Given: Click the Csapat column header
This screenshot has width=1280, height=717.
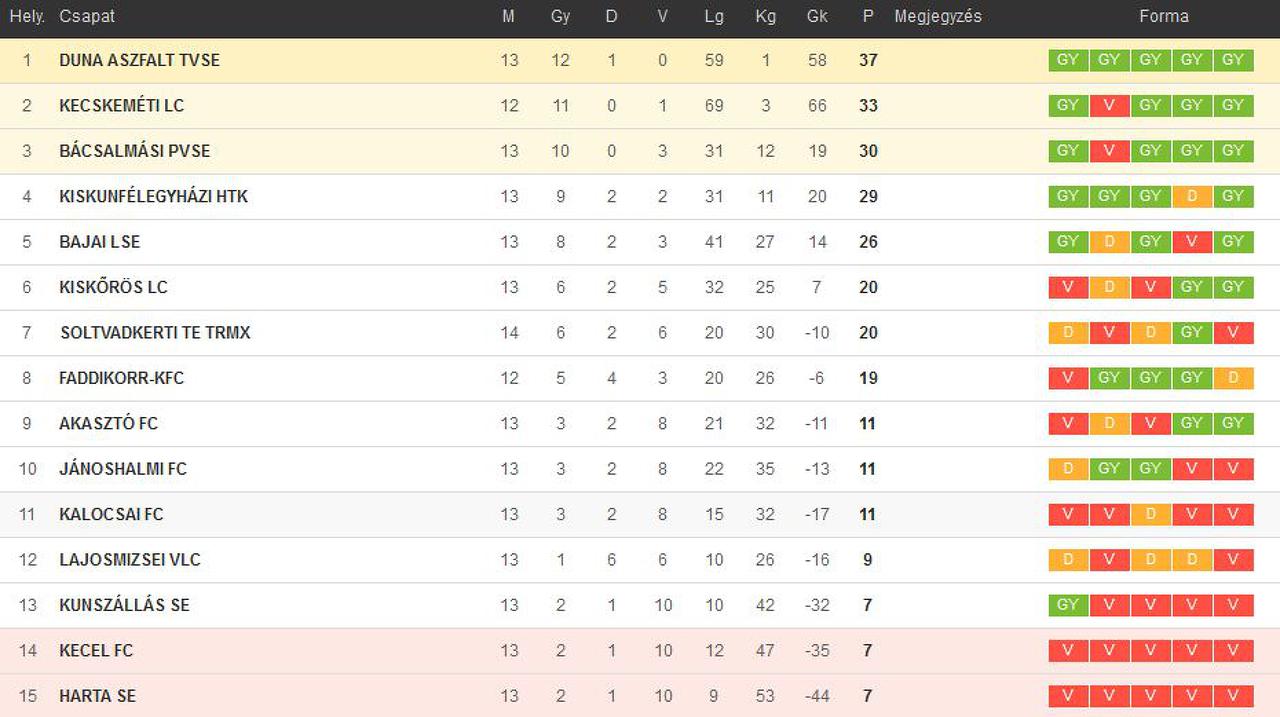Looking at the screenshot, I should 87,16.
